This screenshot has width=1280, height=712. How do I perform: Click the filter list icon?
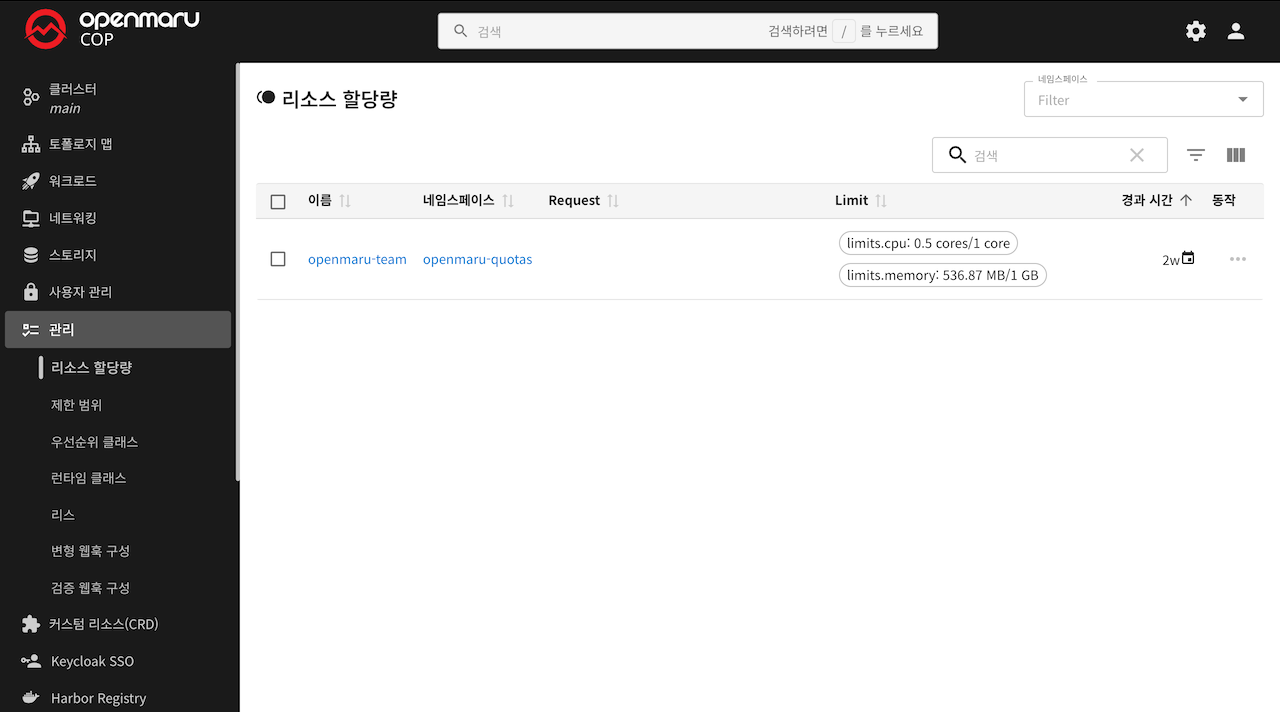[1196, 155]
